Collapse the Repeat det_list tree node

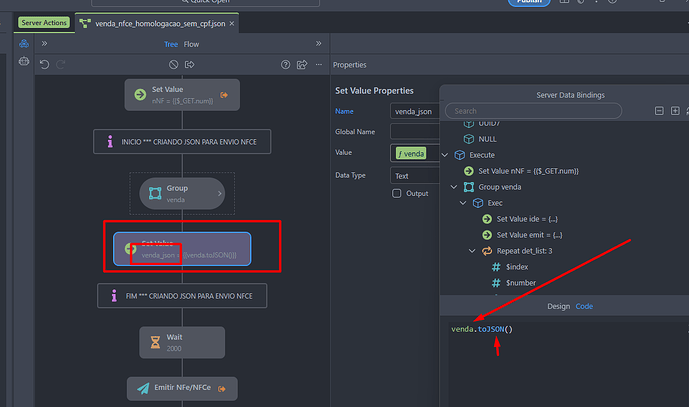[x=472, y=251]
